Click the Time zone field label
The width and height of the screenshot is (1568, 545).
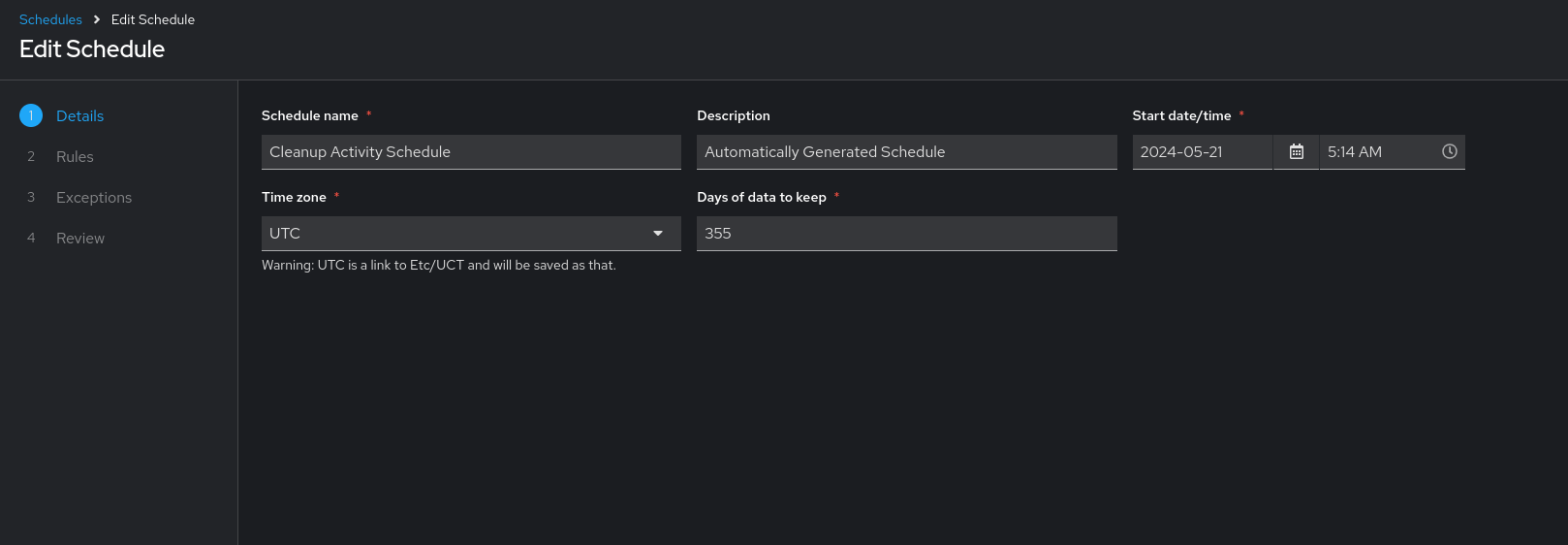click(x=294, y=197)
